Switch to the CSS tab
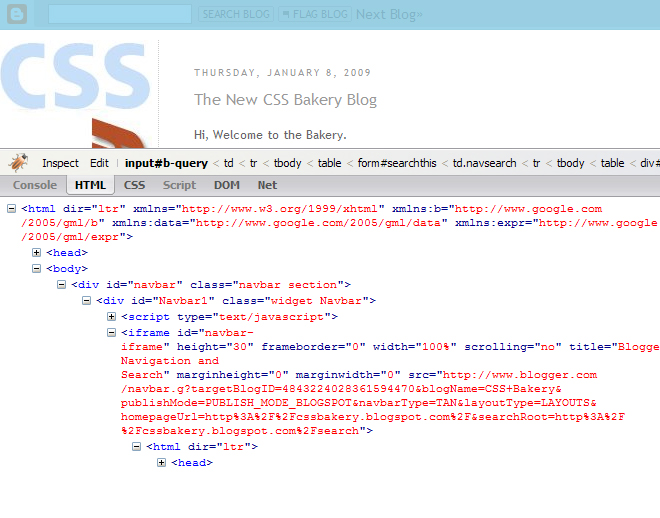The image size is (660, 518). (x=134, y=185)
